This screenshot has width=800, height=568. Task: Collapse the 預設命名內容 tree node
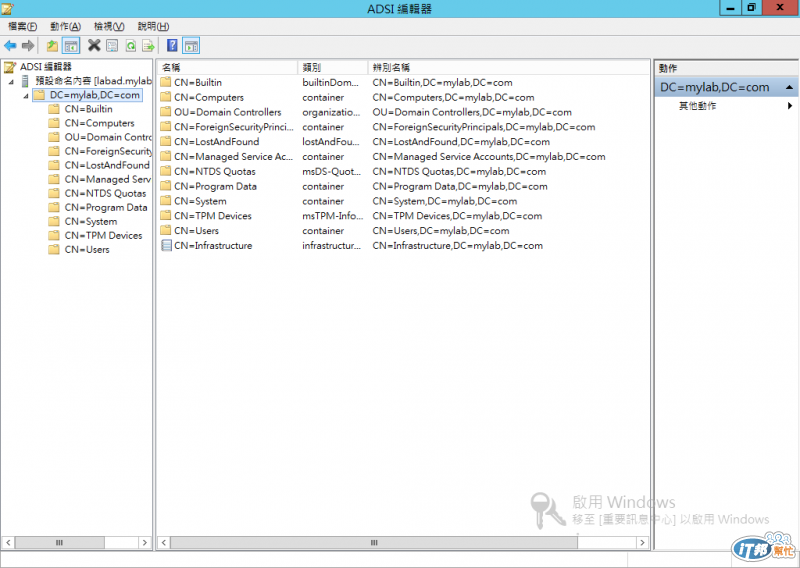pyautogui.click(x=11, y=82)
